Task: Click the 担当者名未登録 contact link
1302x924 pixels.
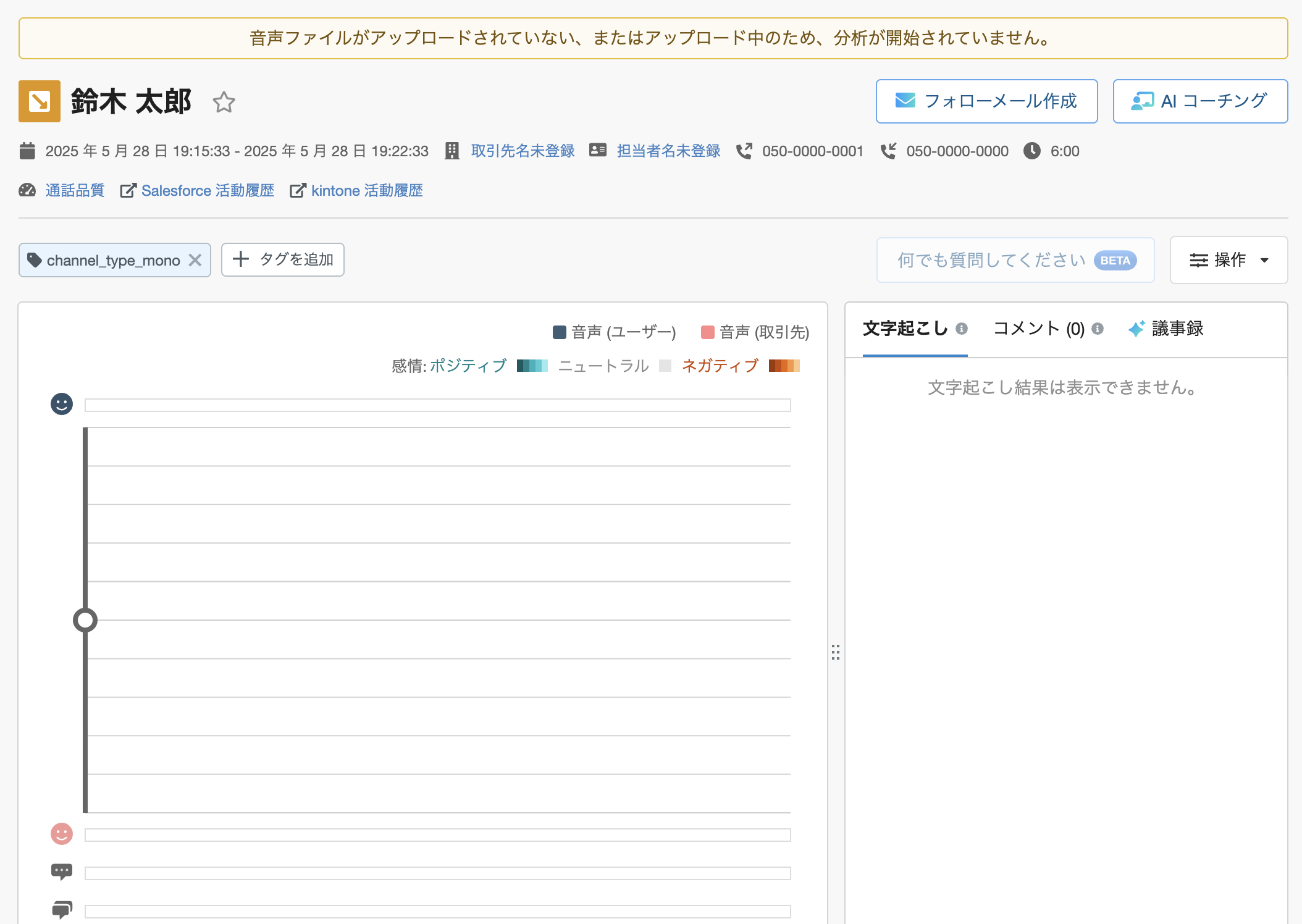Action: click(668, 151)
